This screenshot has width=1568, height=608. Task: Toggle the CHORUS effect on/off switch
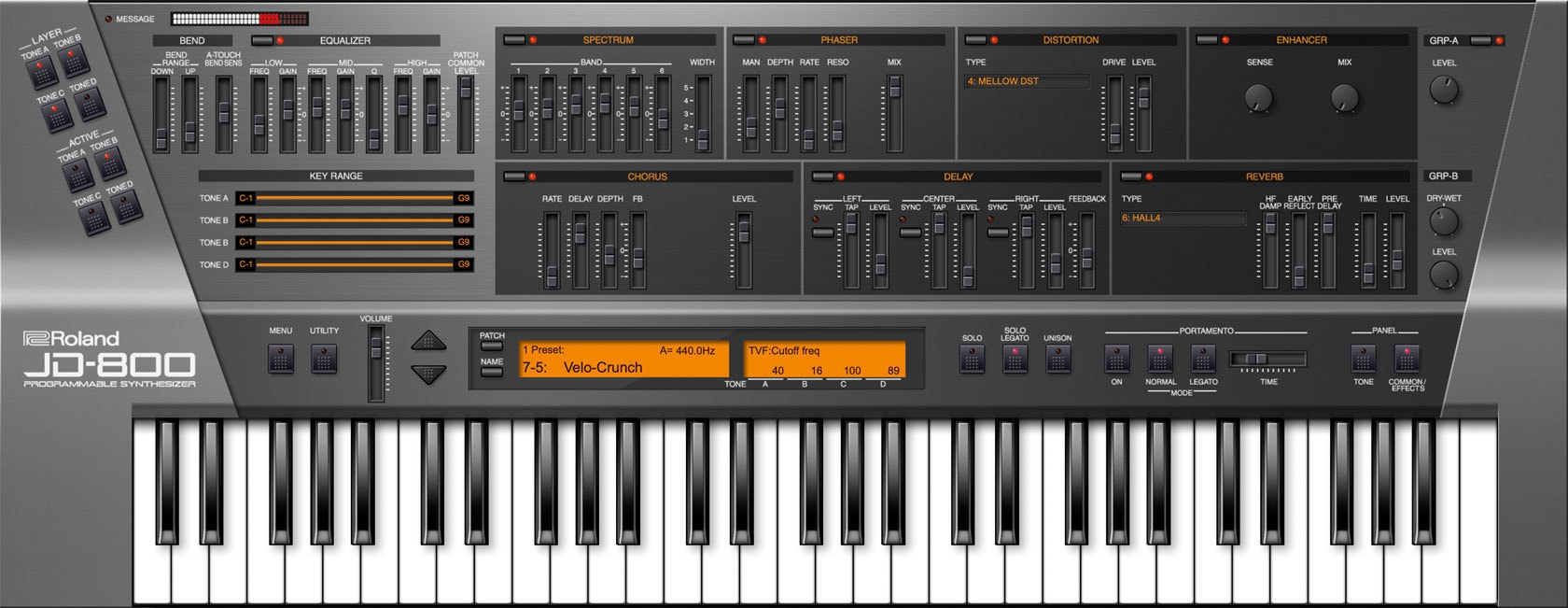pyautogui.click(x=515, y=177)
